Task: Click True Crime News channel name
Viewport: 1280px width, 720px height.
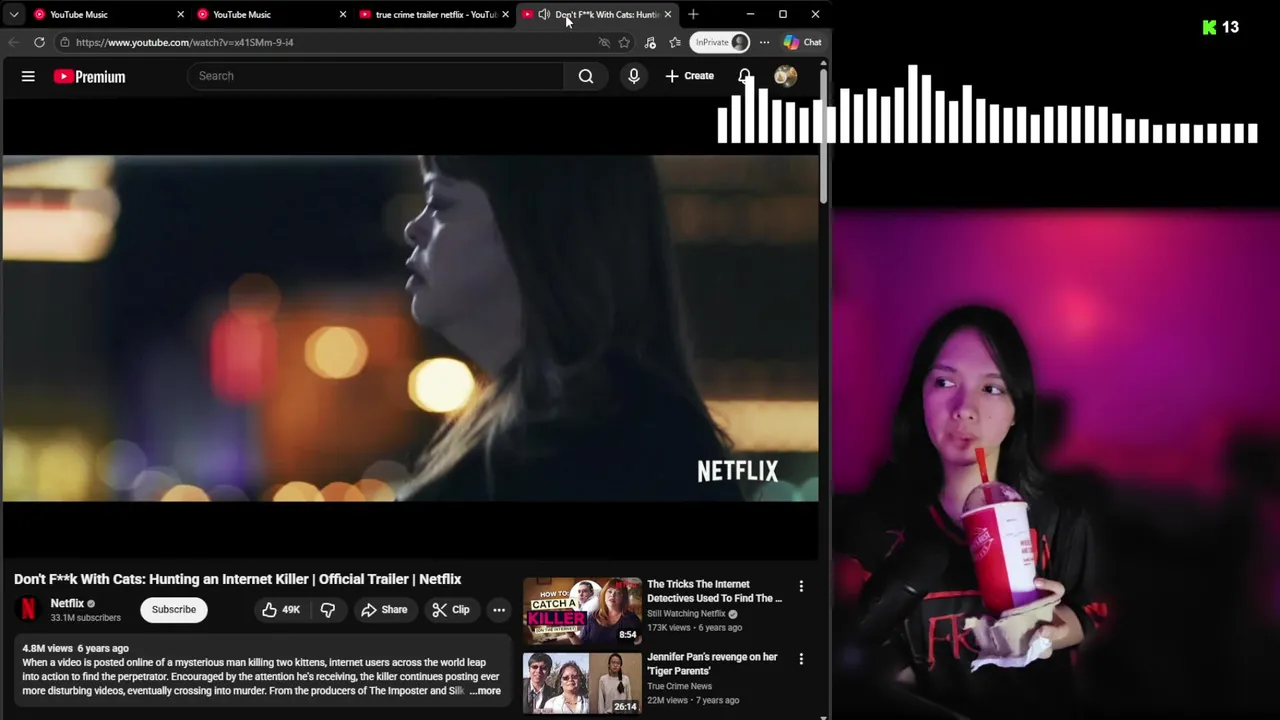Action: (679, 686)
